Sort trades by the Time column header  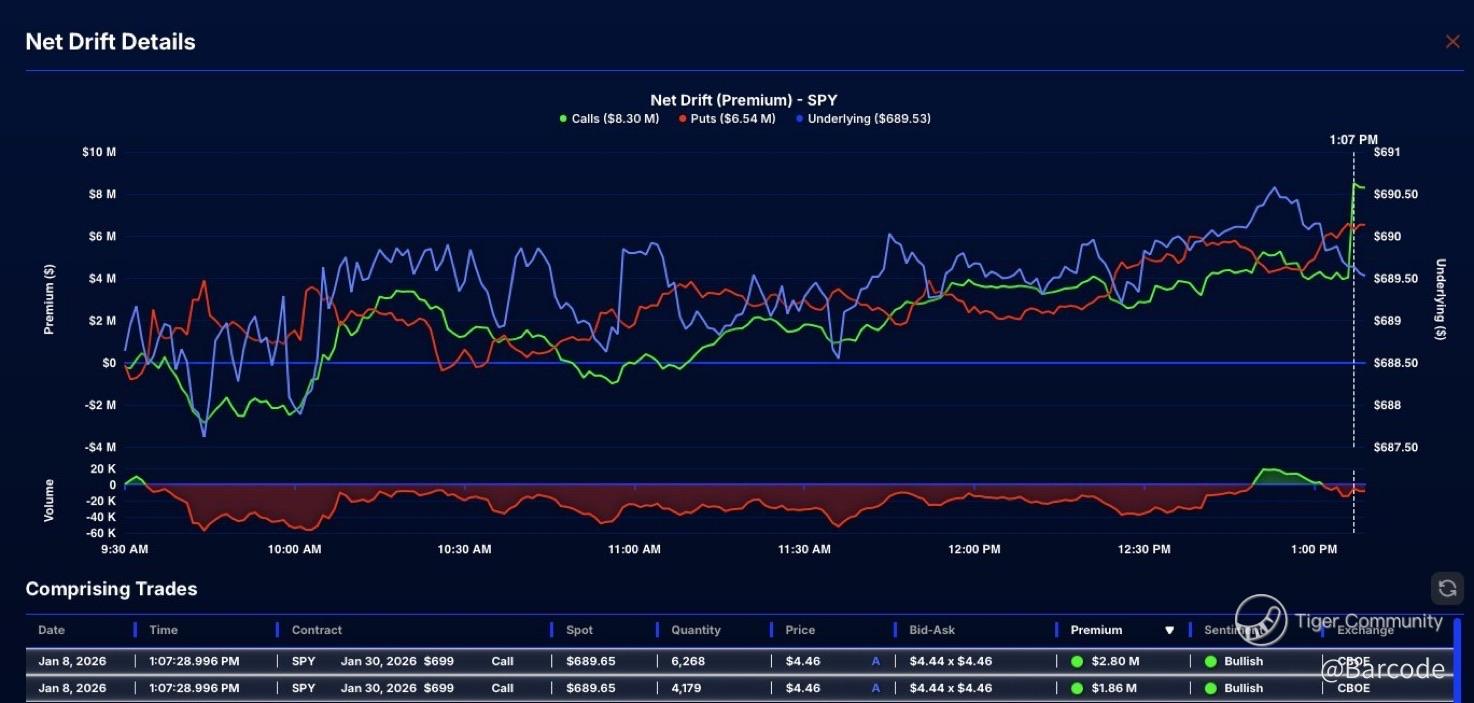point(163,630)
